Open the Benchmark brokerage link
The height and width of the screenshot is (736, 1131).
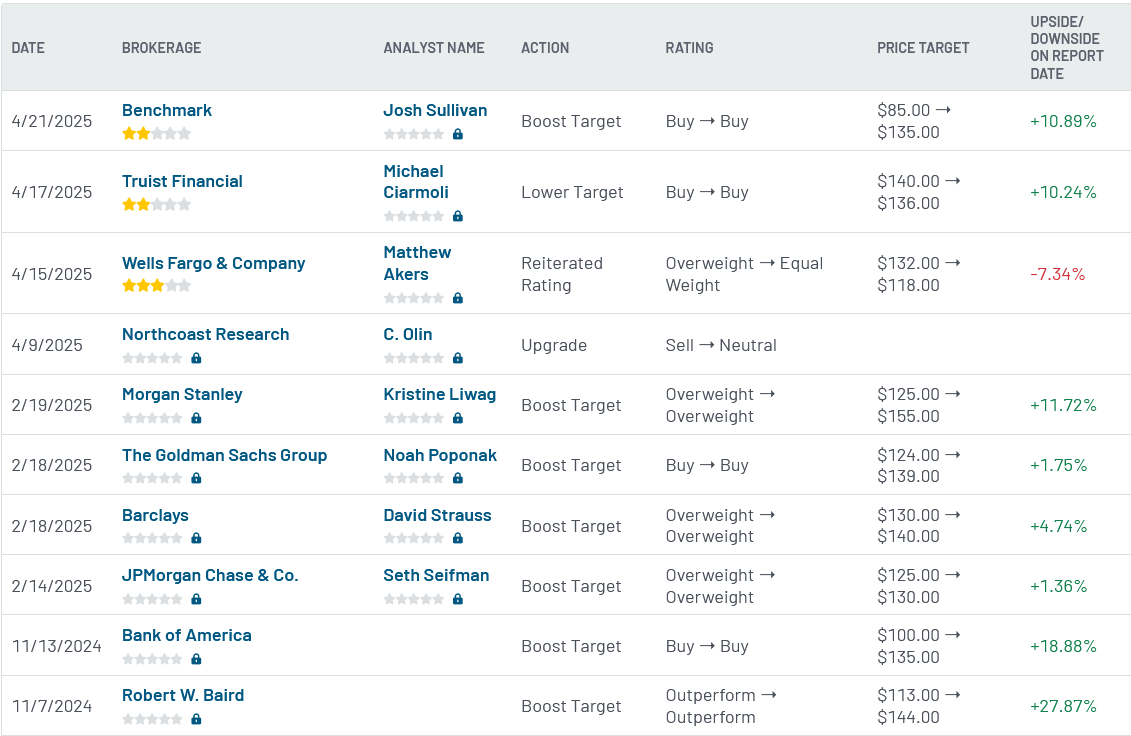(167, 110)
